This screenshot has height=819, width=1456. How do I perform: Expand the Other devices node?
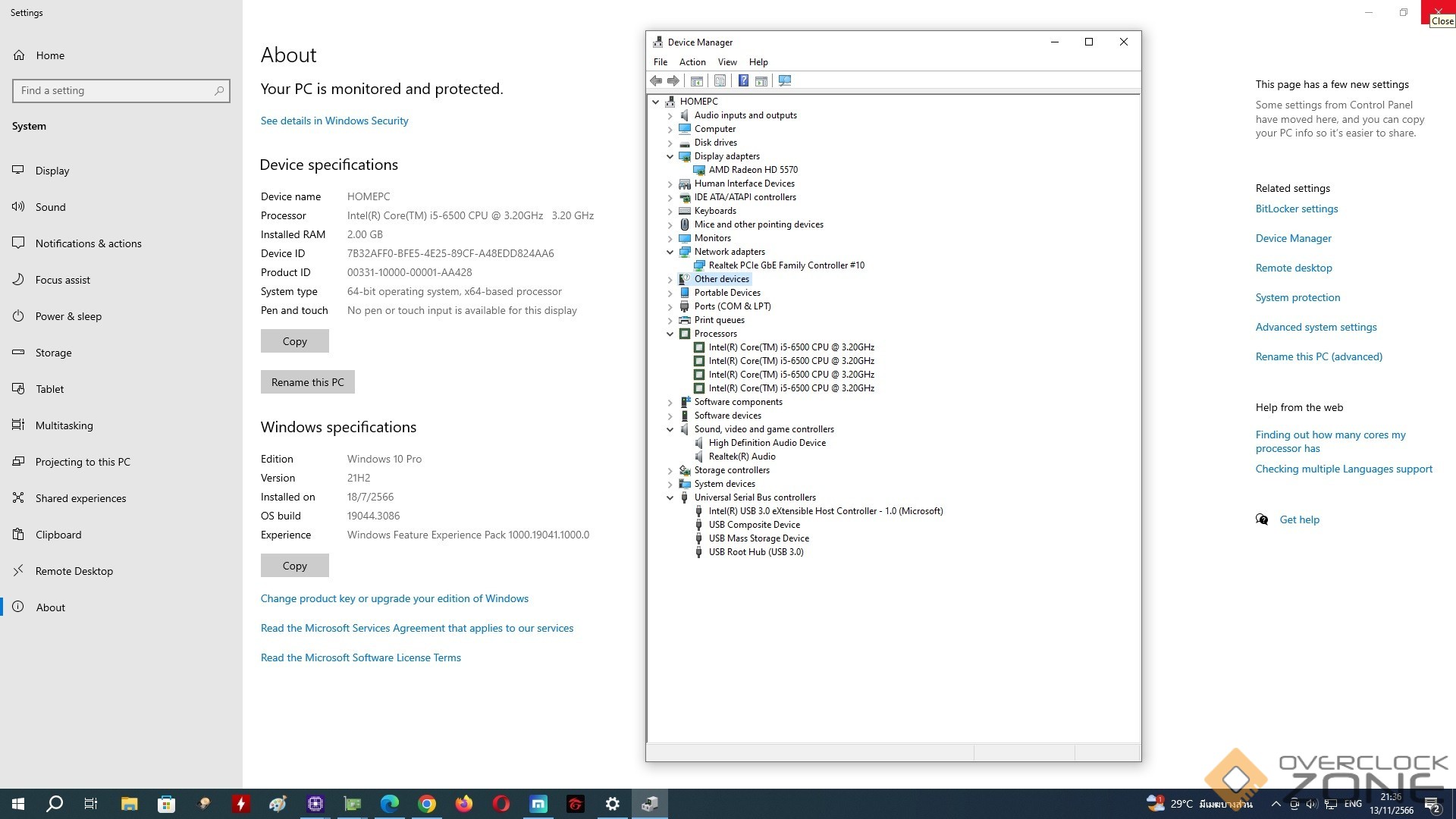pyautogui.click(x=670, y=280)
